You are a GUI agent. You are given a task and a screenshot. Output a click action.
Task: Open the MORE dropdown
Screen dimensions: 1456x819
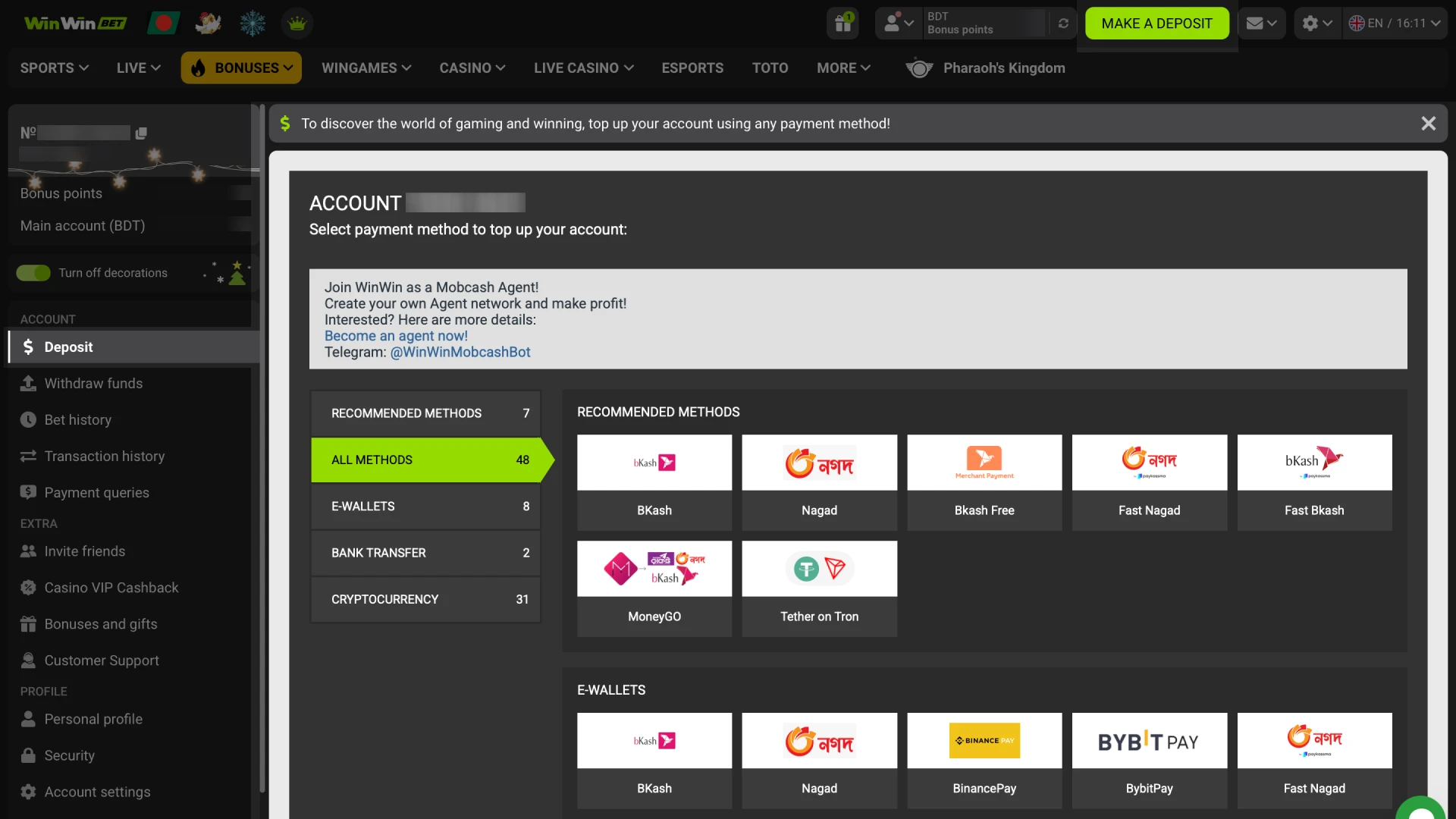point(843,67)
